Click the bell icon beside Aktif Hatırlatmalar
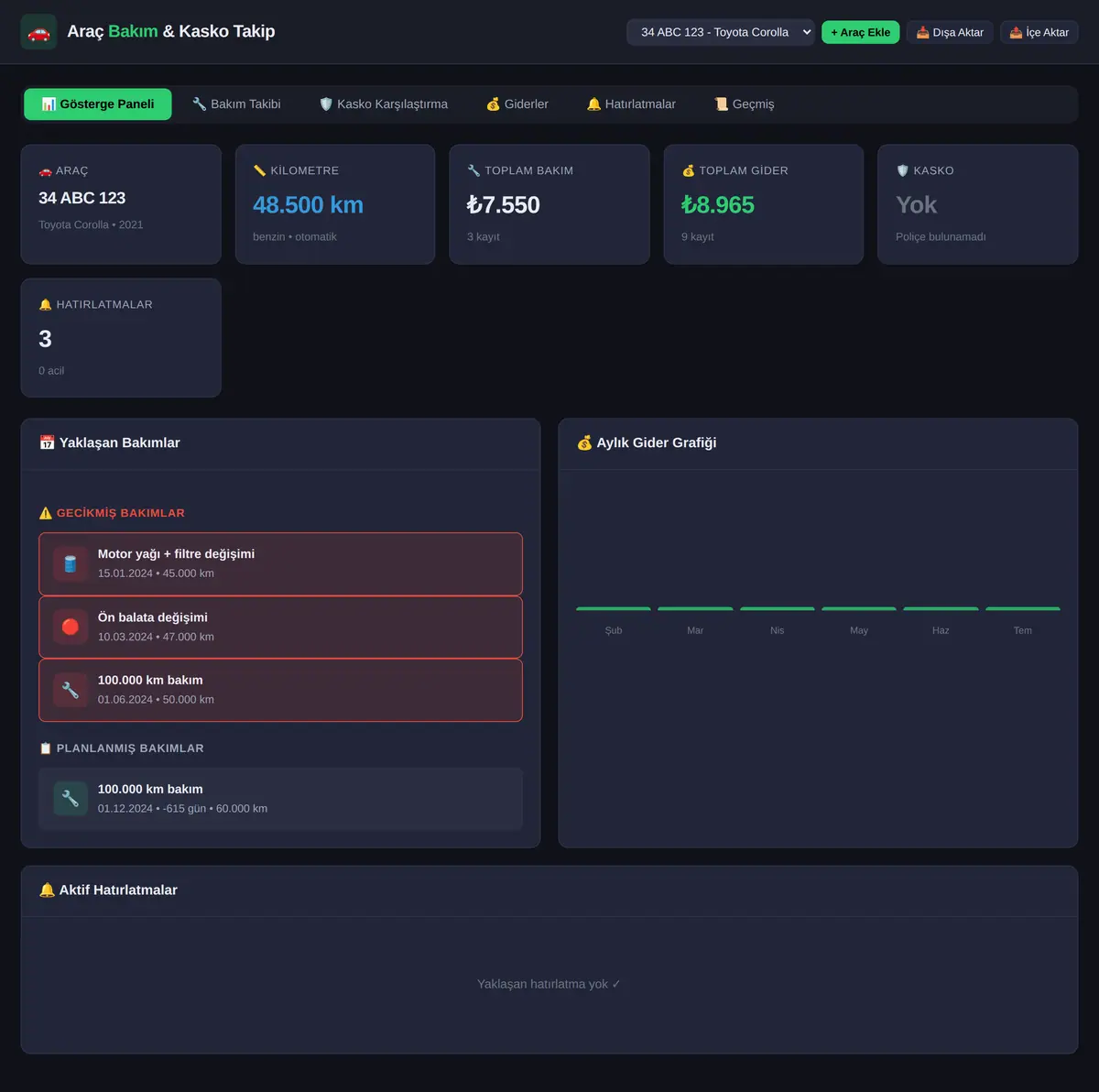1099x1092 pixels. 48,890
